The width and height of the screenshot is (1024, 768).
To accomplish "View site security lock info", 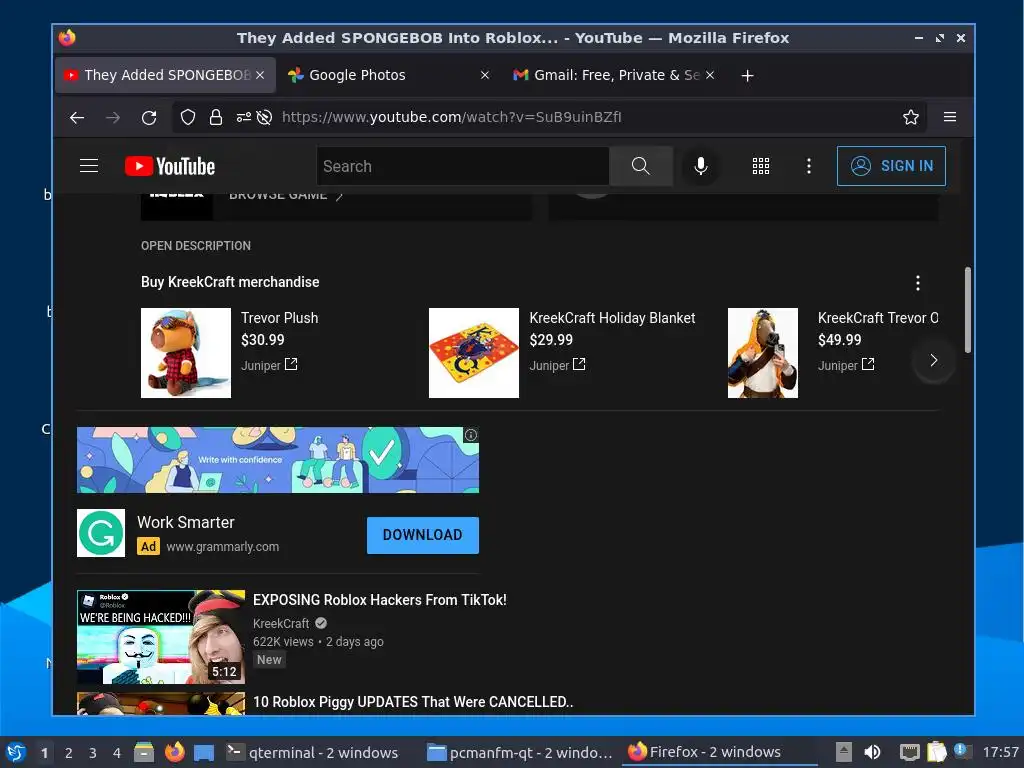I will [x=216, y=118].
